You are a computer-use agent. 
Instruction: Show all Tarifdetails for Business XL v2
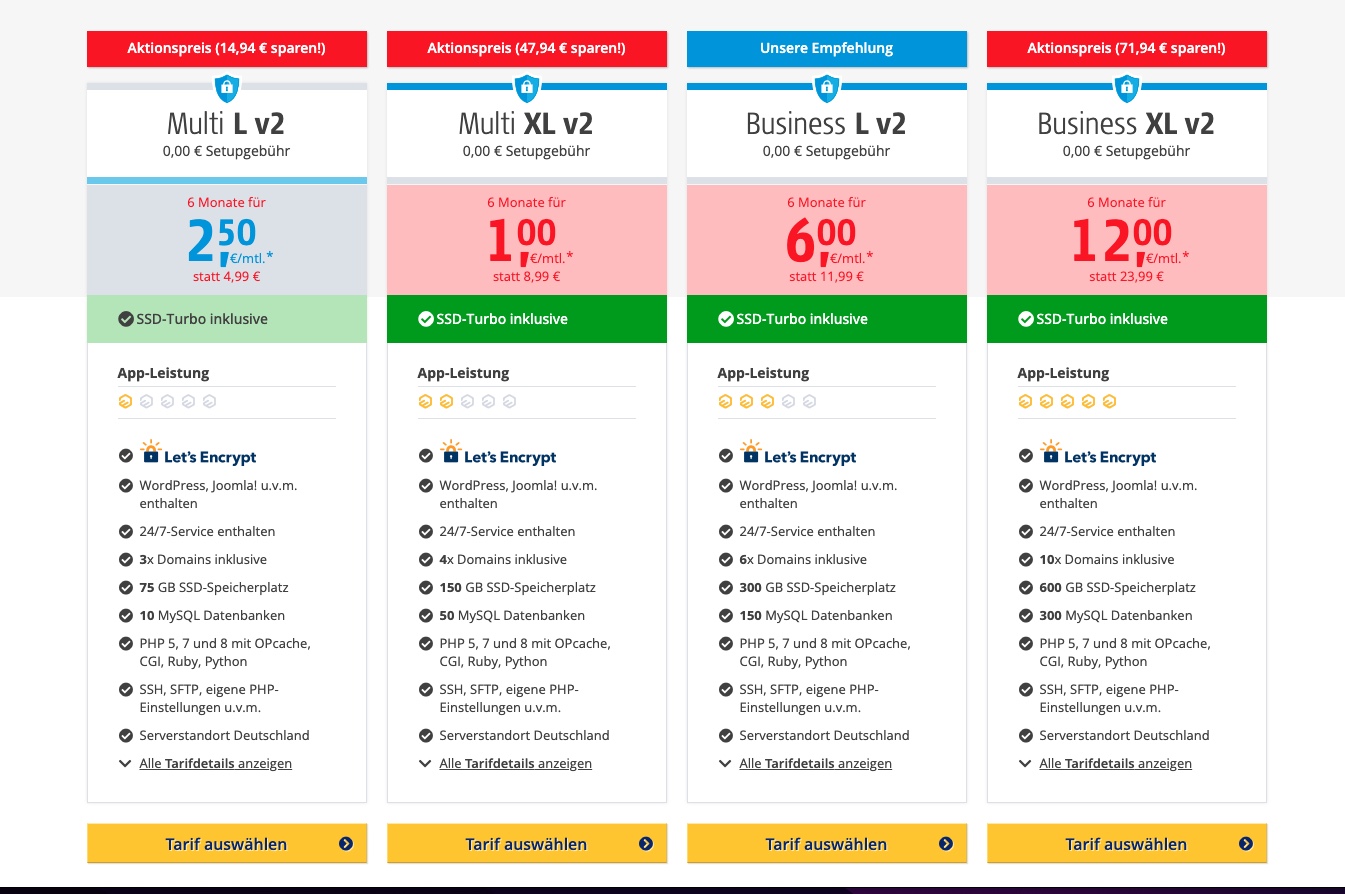(1115, 764)
